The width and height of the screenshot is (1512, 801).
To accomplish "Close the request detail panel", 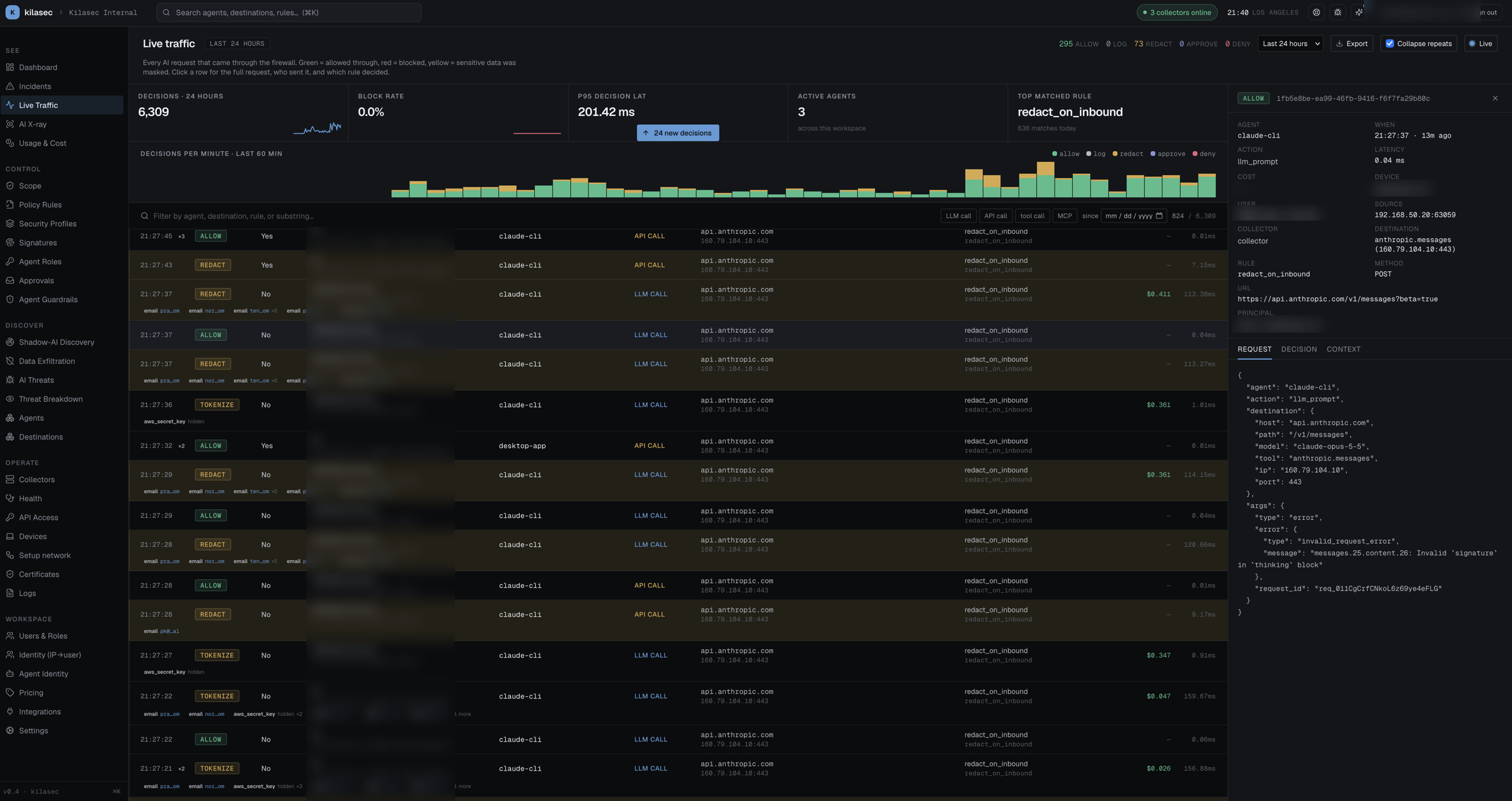I will click(1495, 98).
